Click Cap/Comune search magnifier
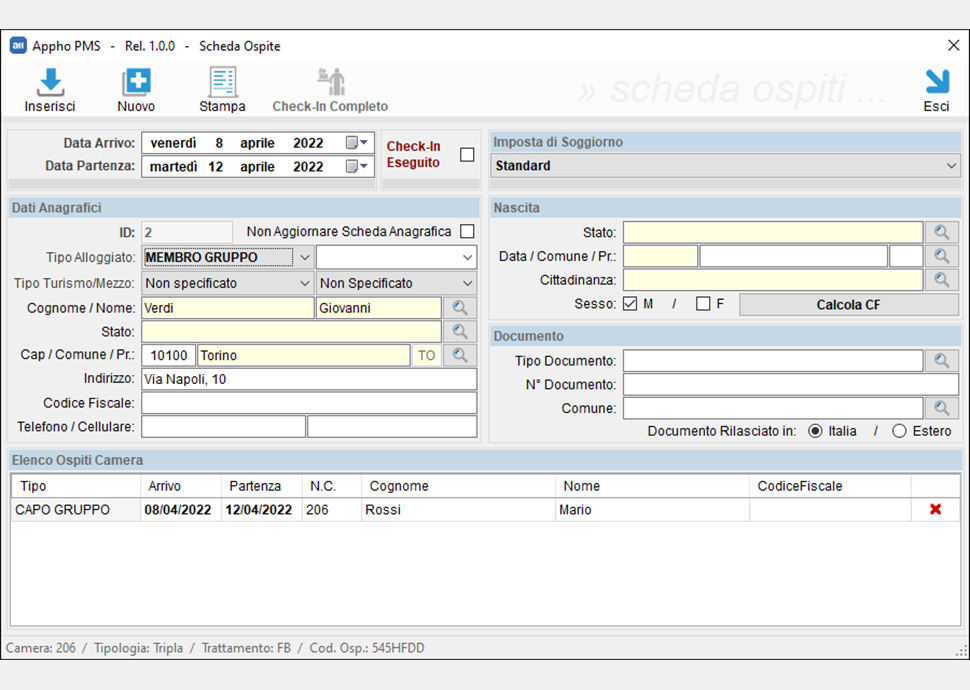Viewport: 970px width, 690px height. pos(460,355)
